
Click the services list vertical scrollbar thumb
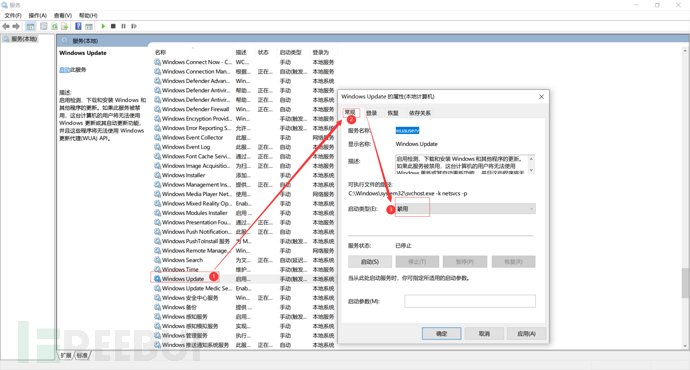tap(686, 282)
